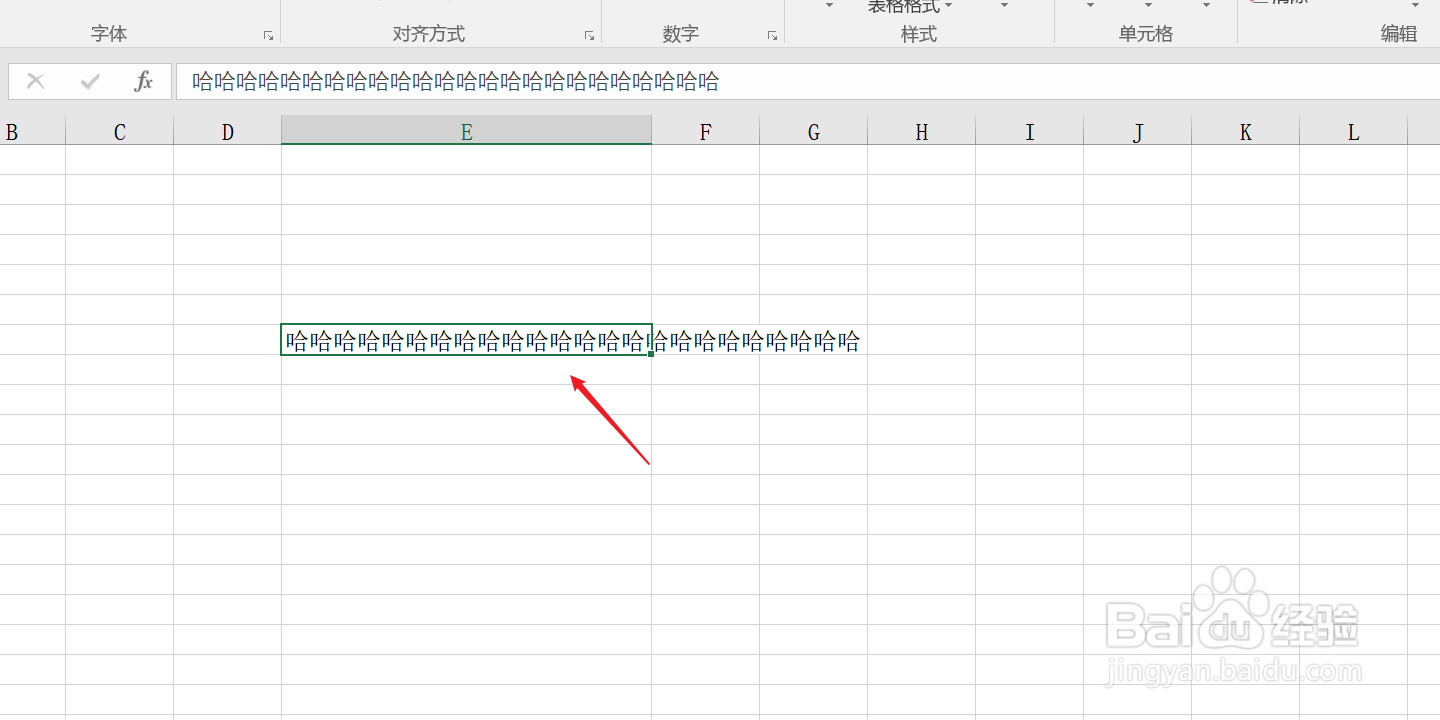Select column L by clicking its header
The width and height of the screenshot is (1440, 720).
coord(1352,131)
